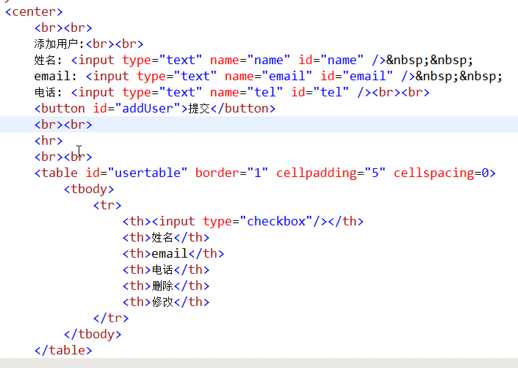Click the opening <tbody> tag
The height and width of the screenshot is (368, 518).
(89, 189)
